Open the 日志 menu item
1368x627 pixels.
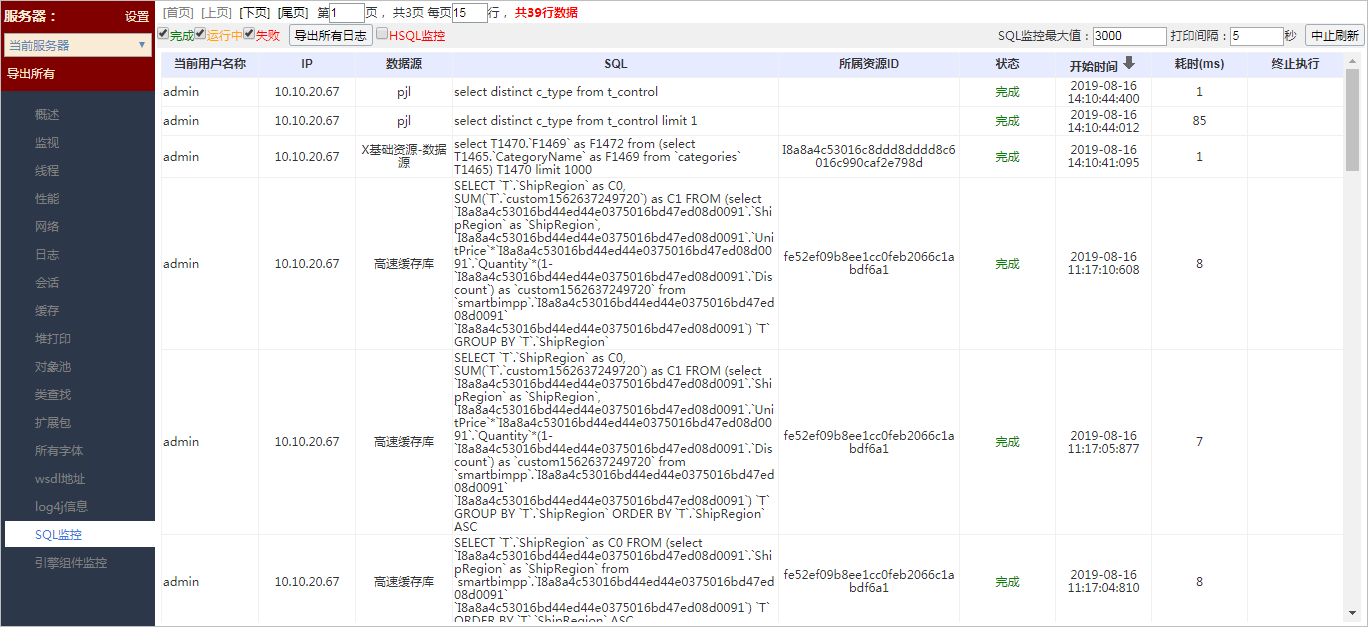point(47,254)
